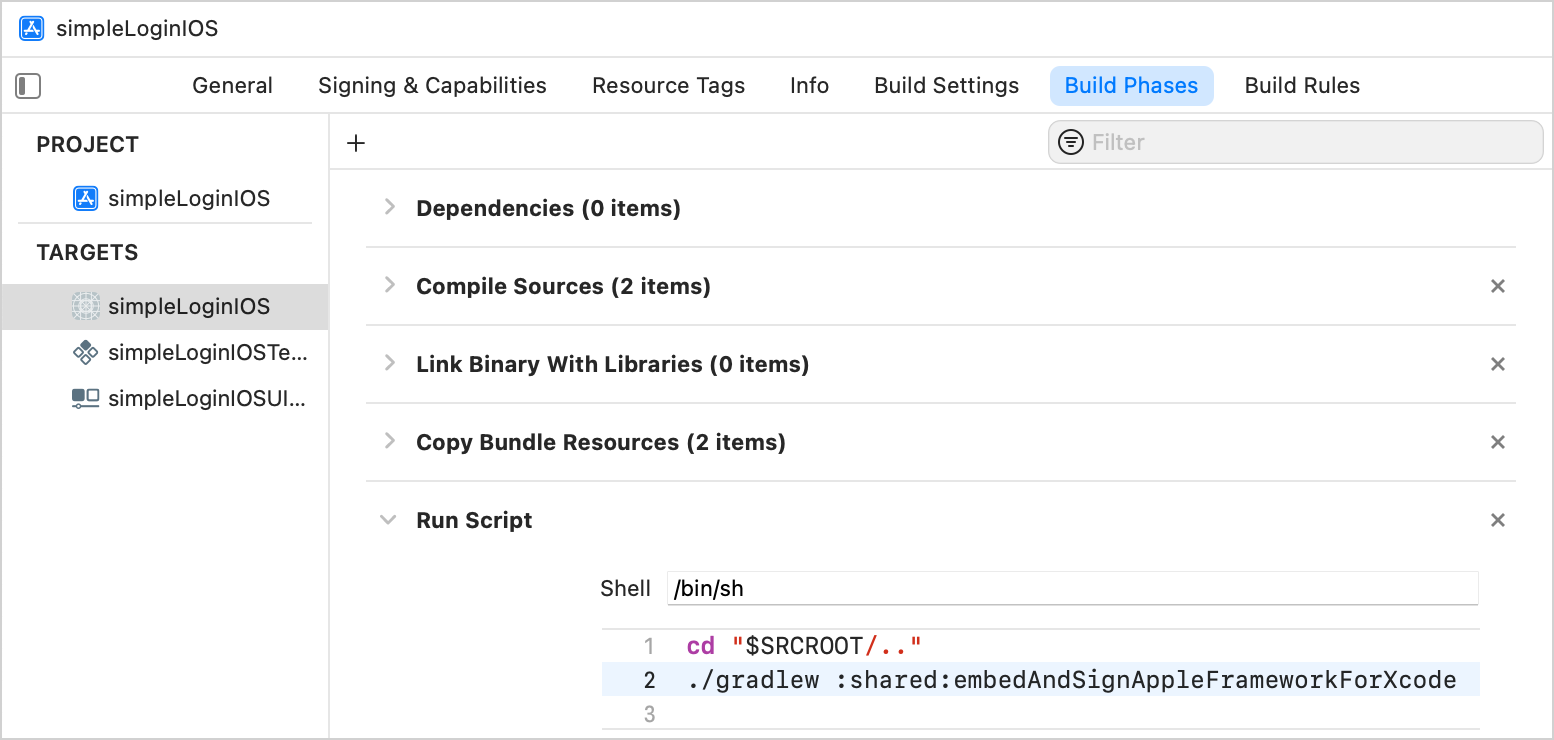Remove the Link Binary With Libraries phase
The height and width of the screenshot is (740, 1554).
coord(1497,364)
